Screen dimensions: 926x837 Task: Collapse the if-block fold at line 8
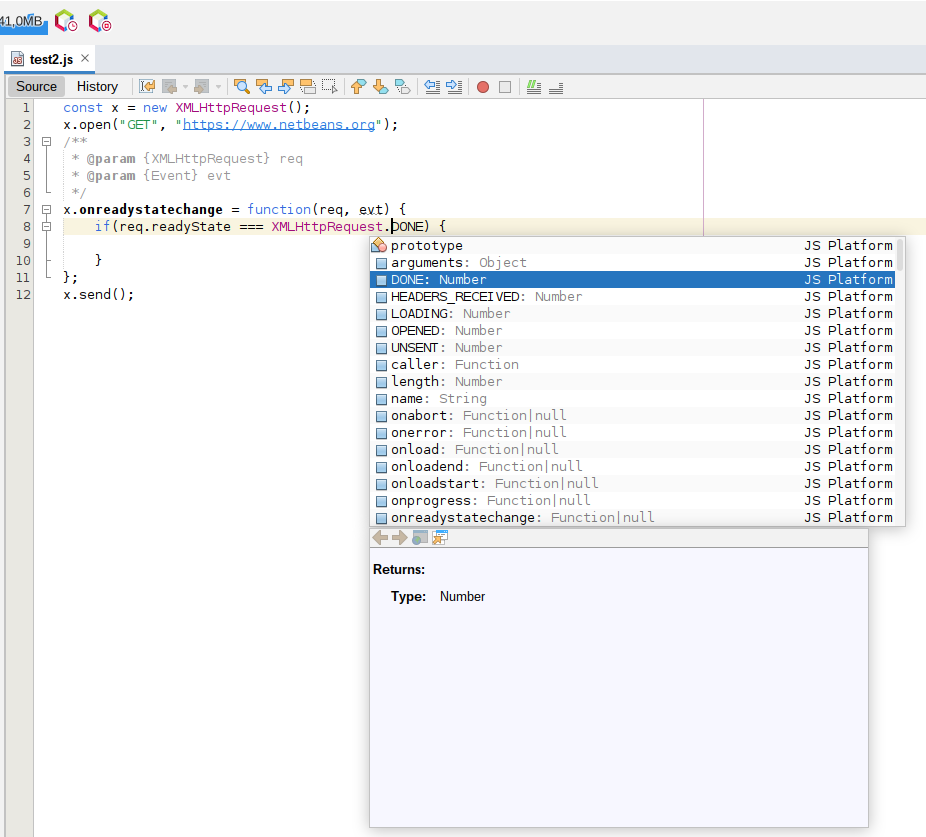coord(47,227)
